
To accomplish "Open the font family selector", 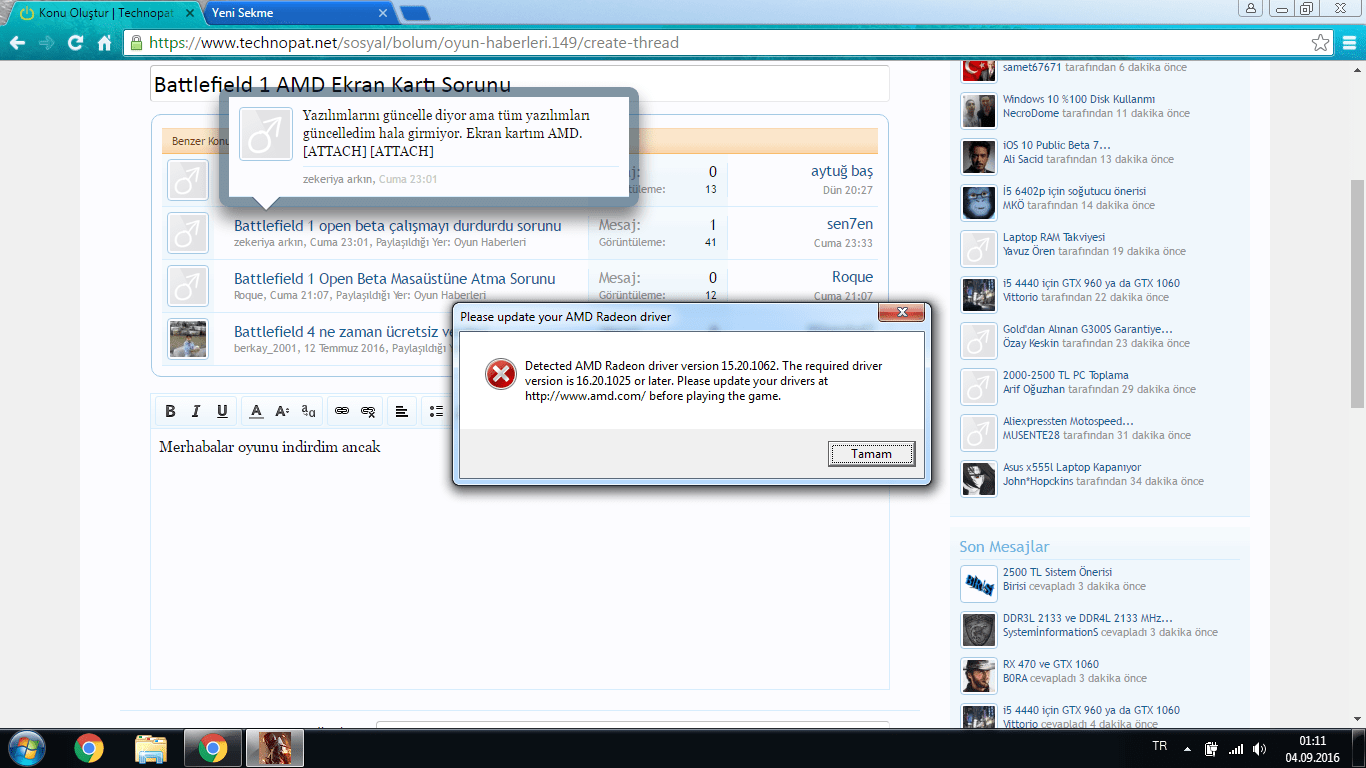I will click(308, 411).
